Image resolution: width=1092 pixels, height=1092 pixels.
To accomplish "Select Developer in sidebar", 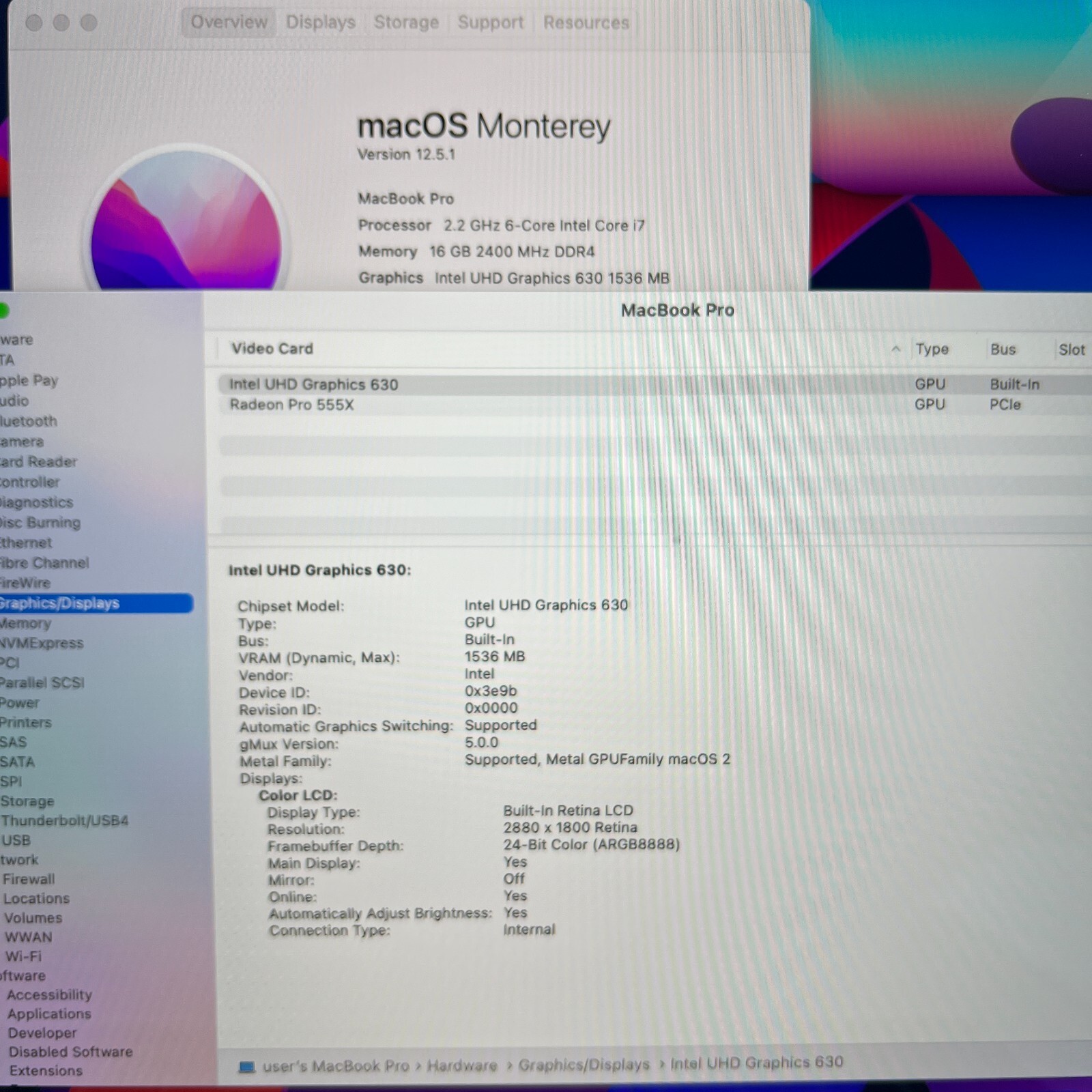I will pos(42,1033).
